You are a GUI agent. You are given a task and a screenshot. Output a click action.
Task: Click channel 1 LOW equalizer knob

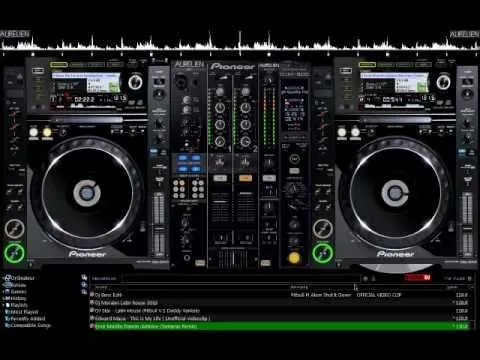(x=220, y=141)
